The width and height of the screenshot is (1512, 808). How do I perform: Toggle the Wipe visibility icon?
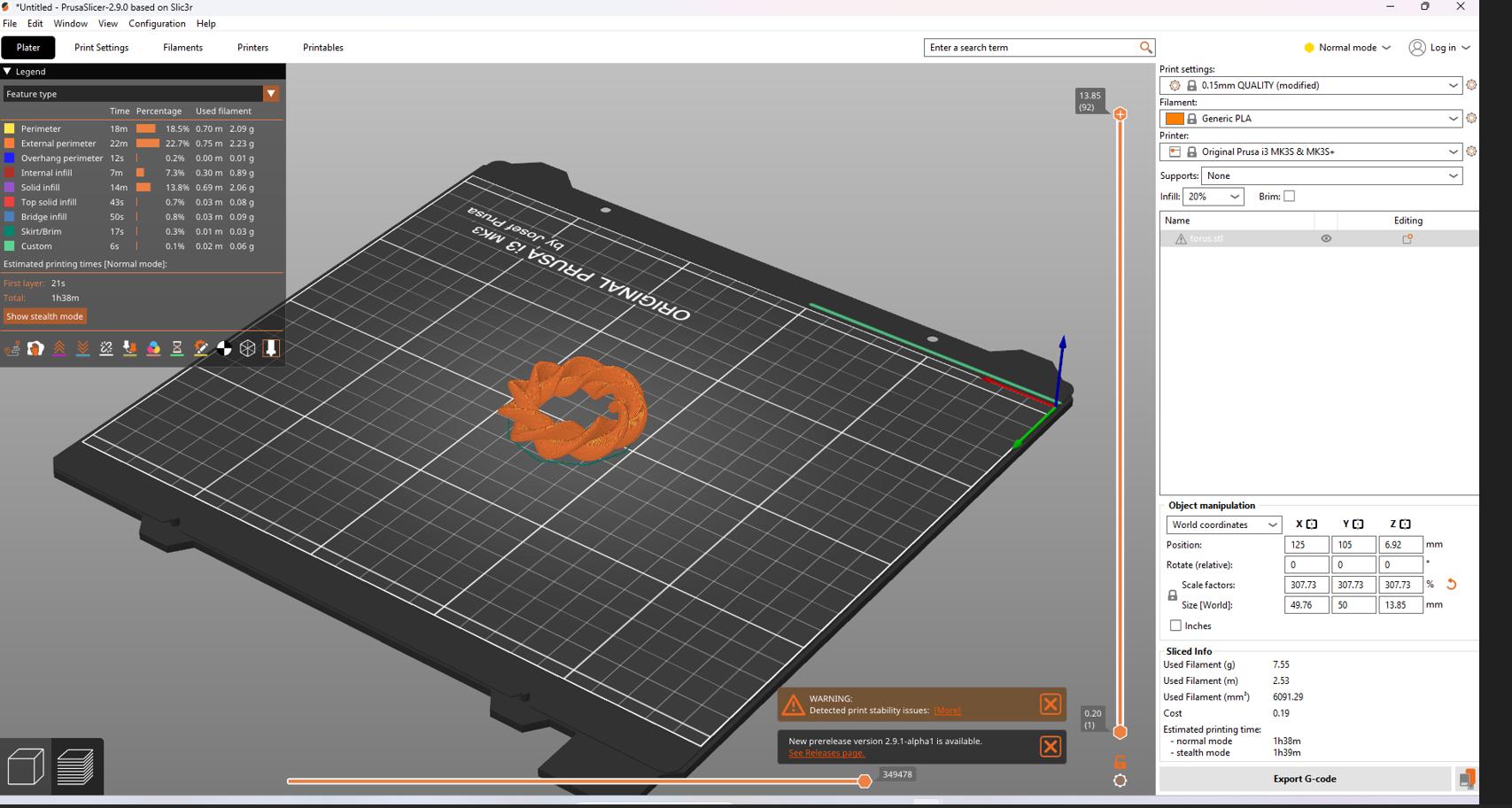35,348
